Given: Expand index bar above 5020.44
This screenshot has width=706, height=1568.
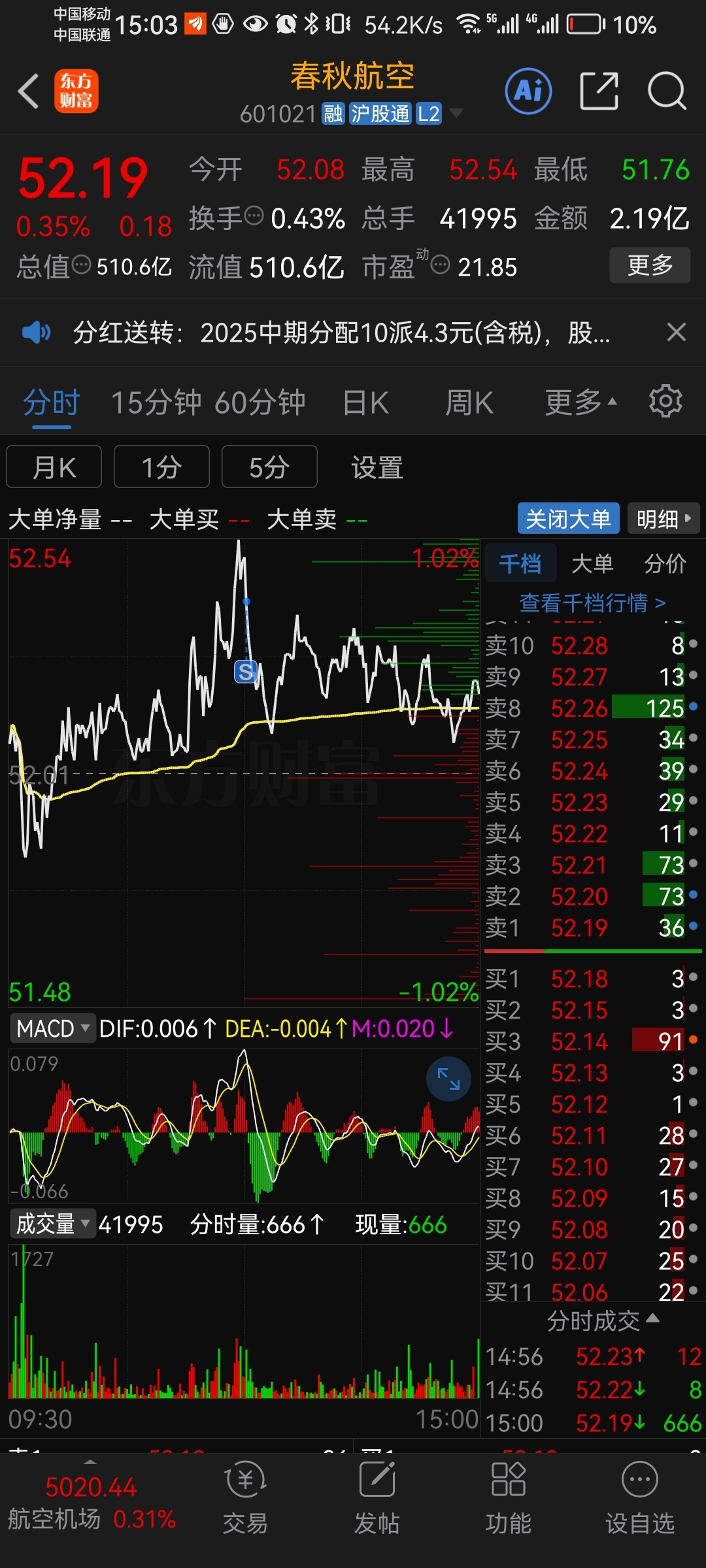Looking at the screenshot, I should pos(90,1461).
